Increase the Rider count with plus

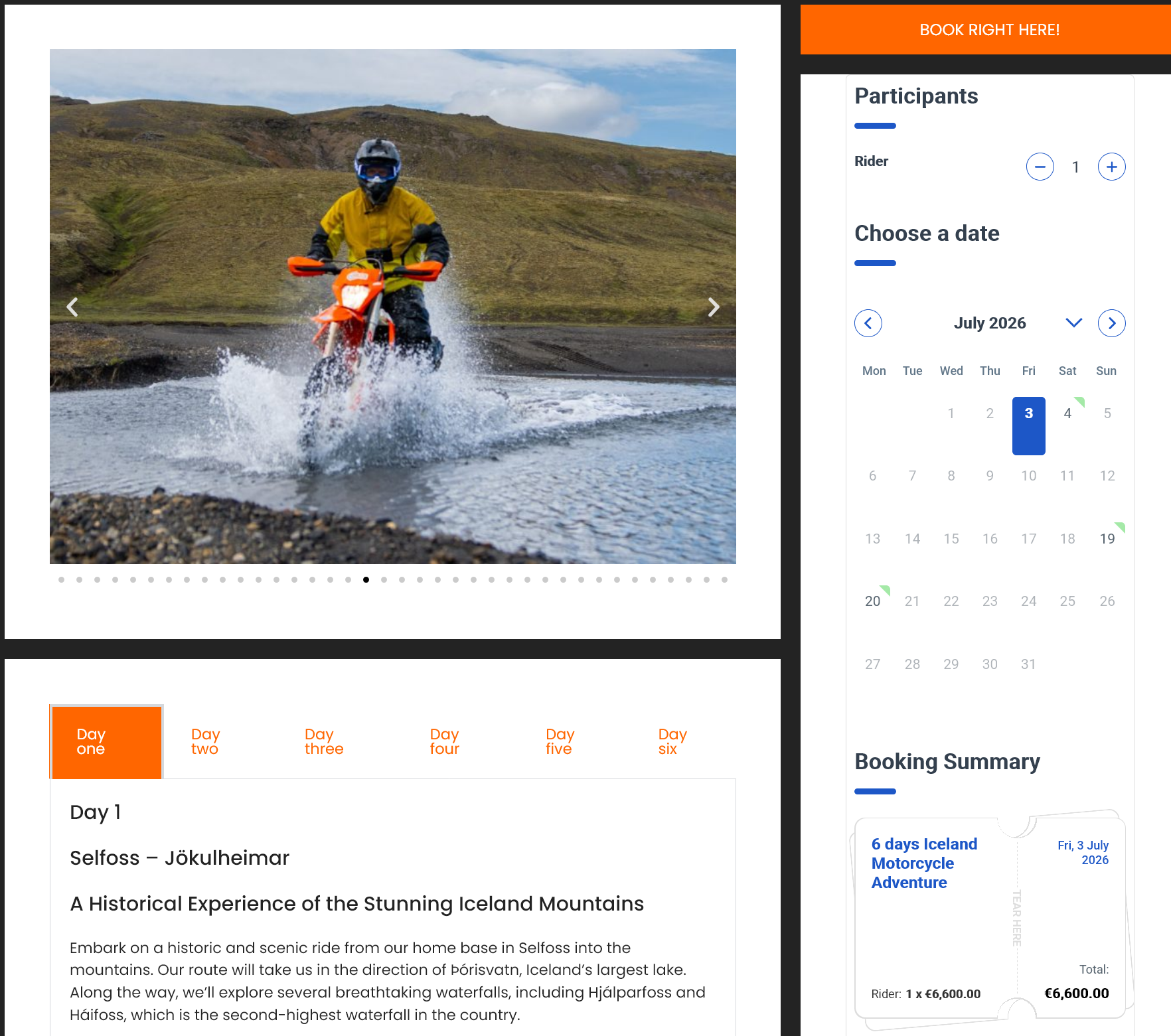pos(1111,167)
